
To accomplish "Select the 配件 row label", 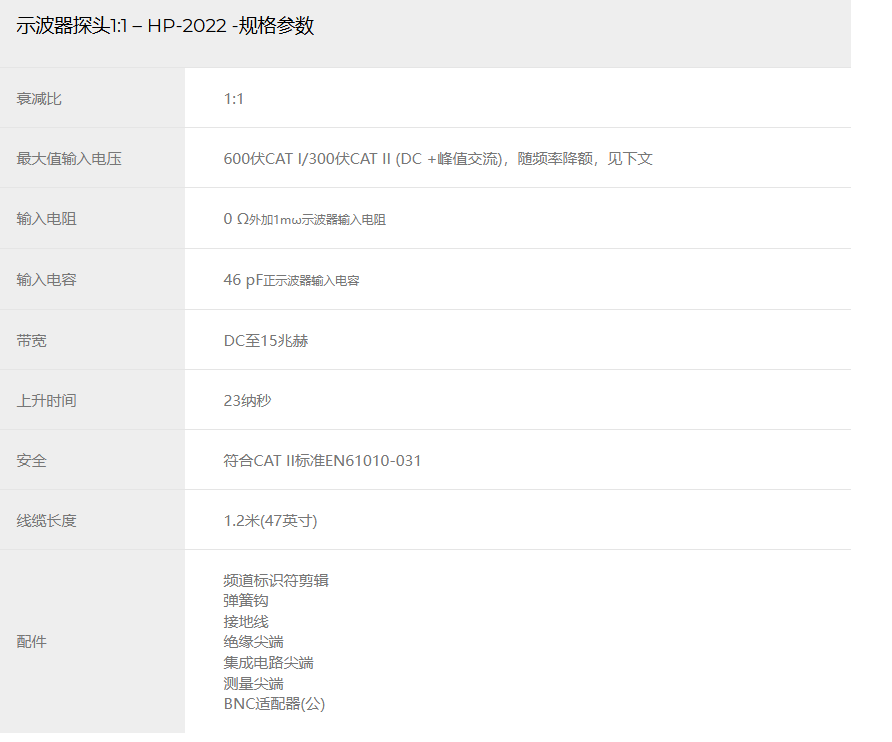I will pyautogui.click(x=31, y=642).
